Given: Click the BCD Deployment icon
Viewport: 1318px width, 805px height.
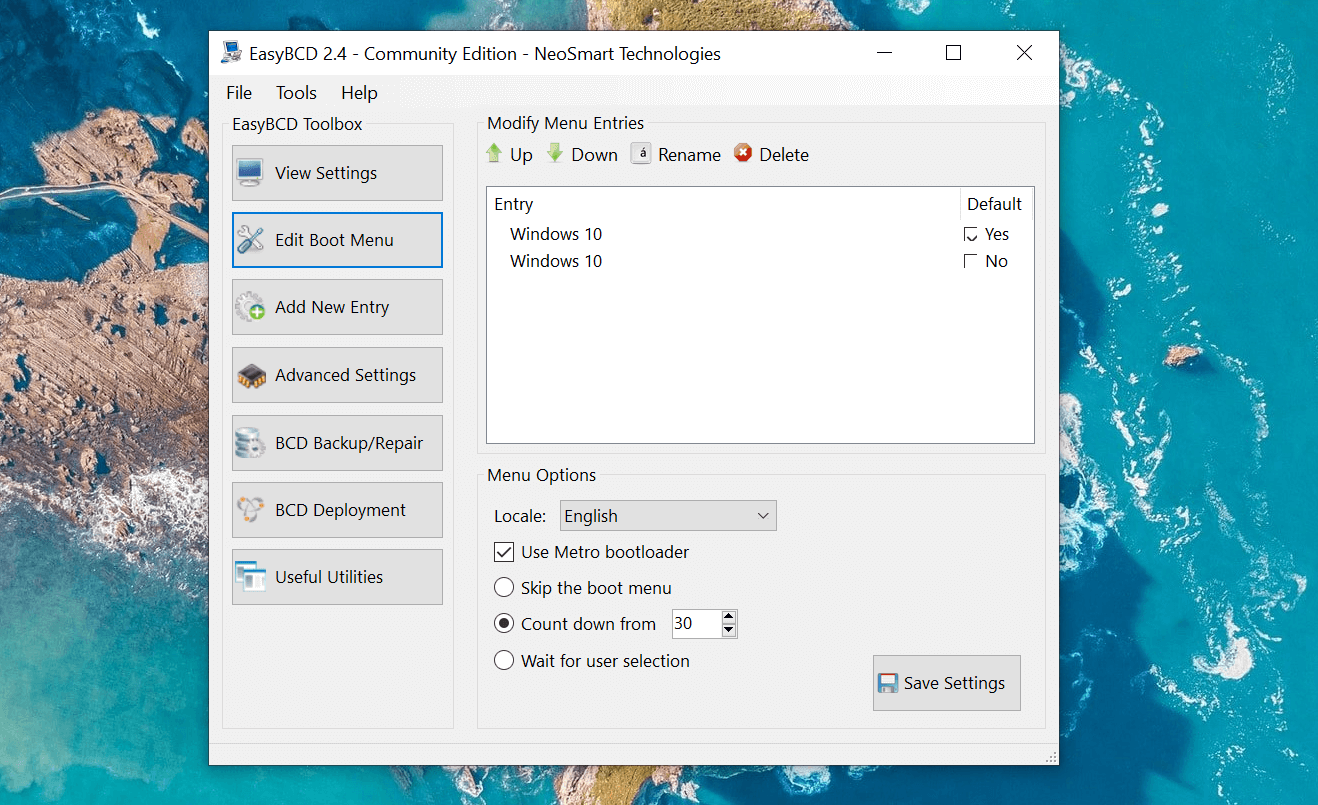Looking at the screenshot, I should coord(250,510).
